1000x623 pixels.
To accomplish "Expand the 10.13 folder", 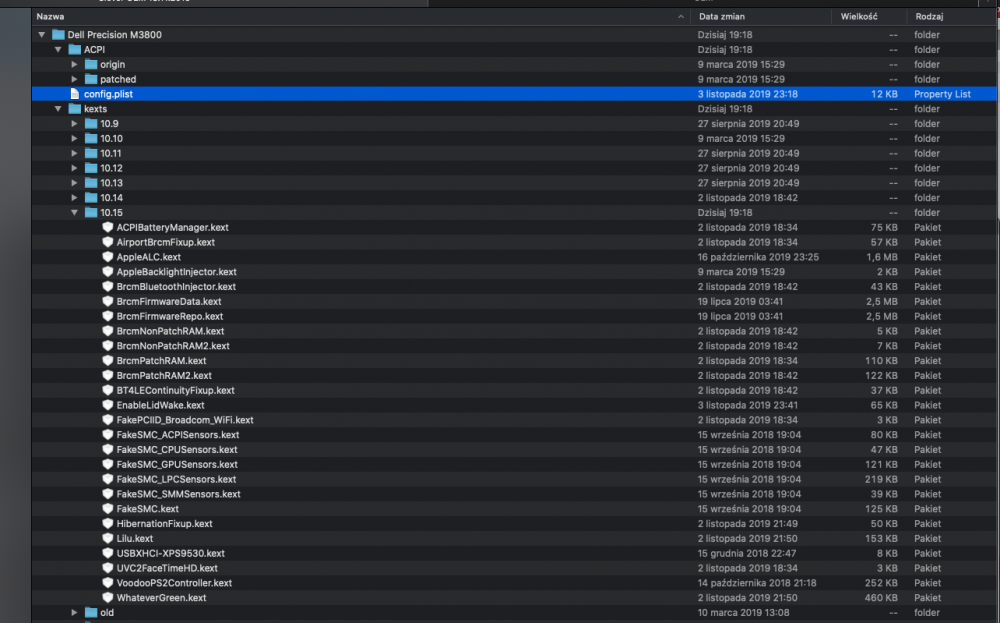I will (75, 183).
